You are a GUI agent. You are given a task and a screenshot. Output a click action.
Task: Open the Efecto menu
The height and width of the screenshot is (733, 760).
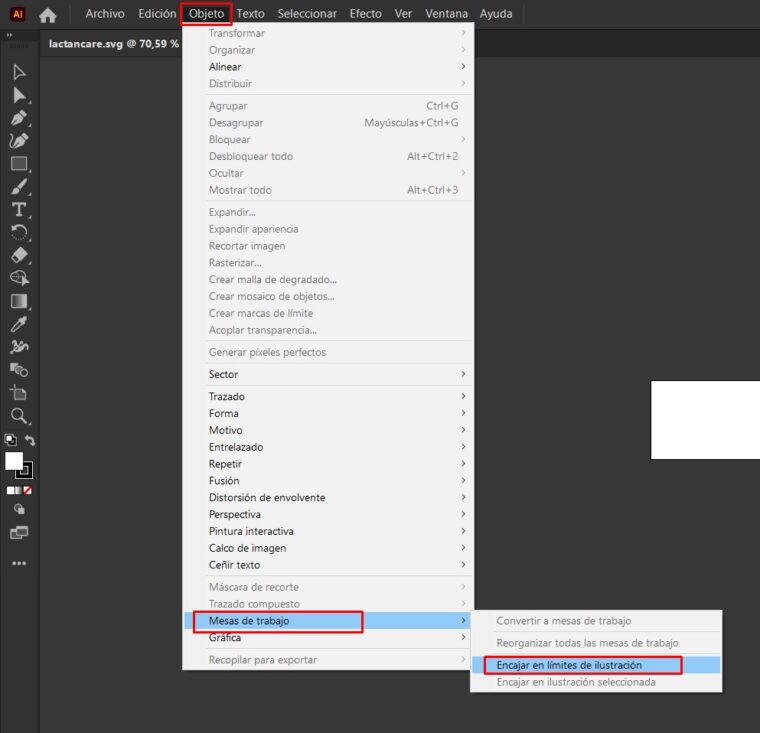365,14
